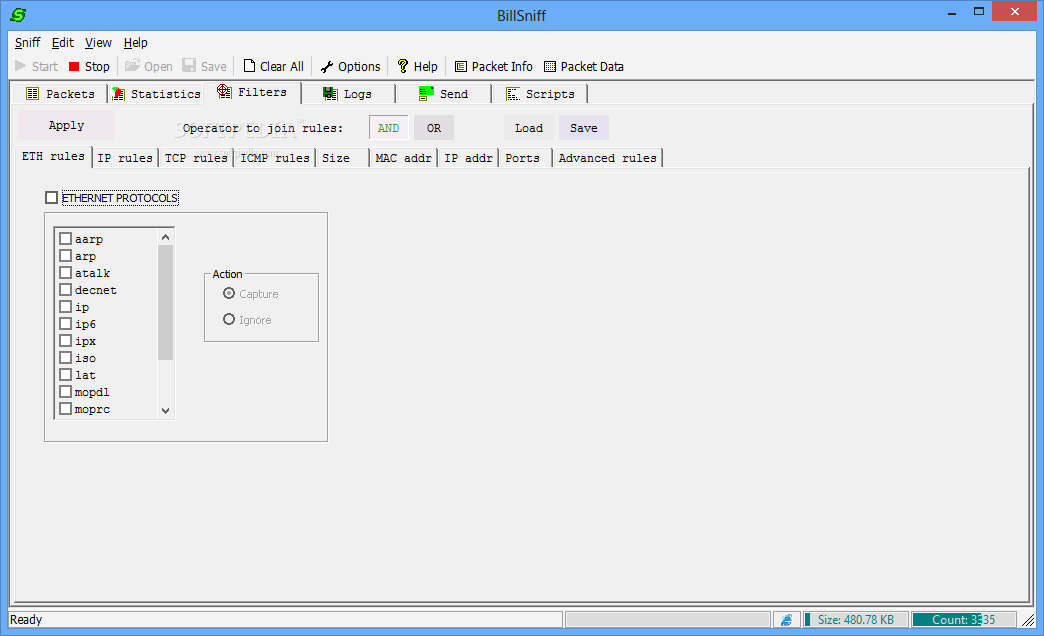Click the Size 480.78 KB status indicator
Image resolution: width=1044 pixels, height=636 pixels.
coord(856,620)
